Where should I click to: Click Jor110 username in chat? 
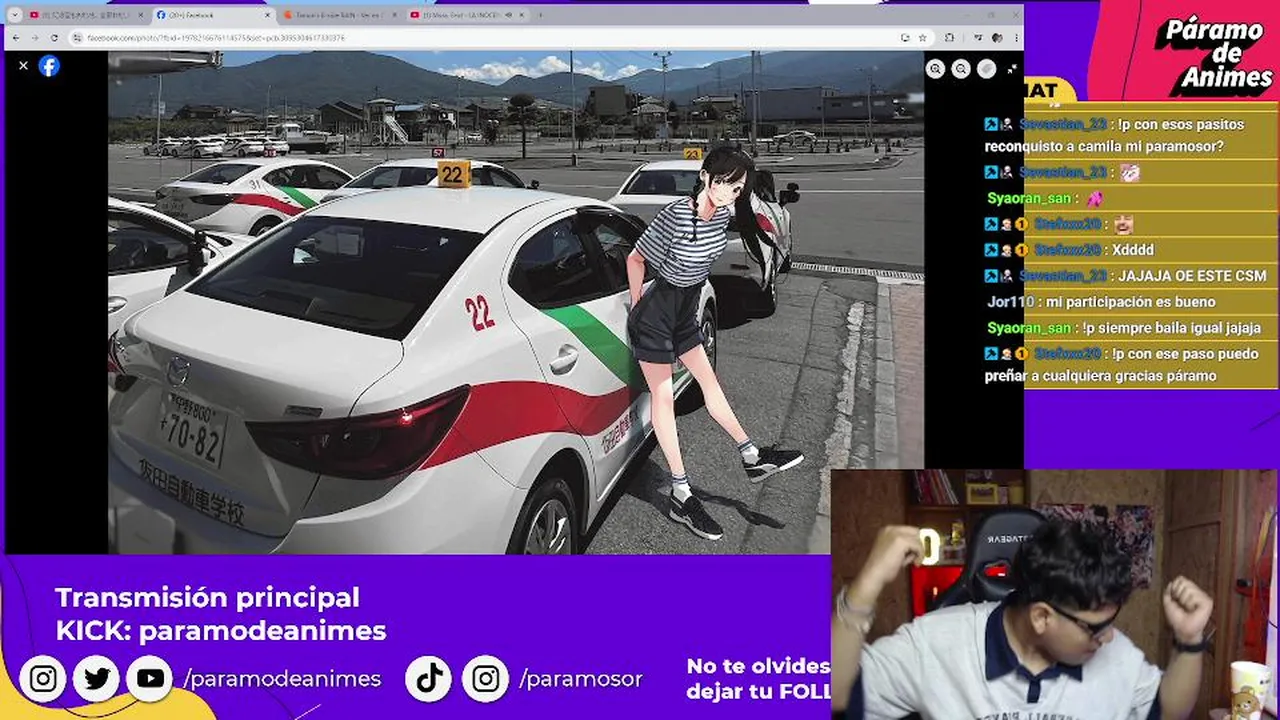click(x=1009, y=302)
